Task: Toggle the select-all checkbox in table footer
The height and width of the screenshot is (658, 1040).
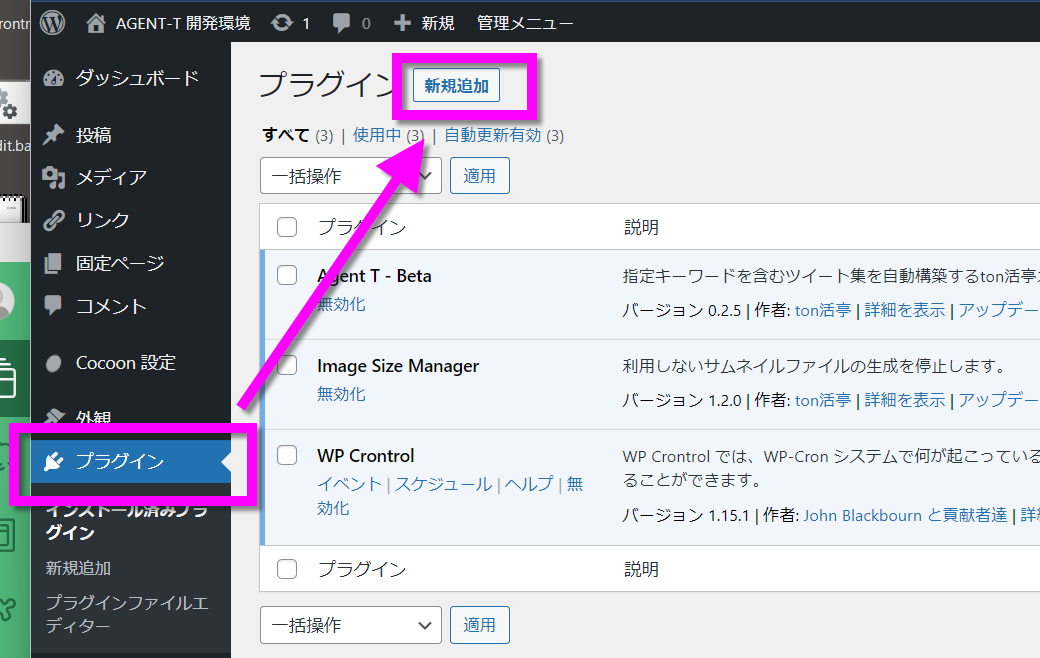Action: pyautogui.click(x=287, y=569)
